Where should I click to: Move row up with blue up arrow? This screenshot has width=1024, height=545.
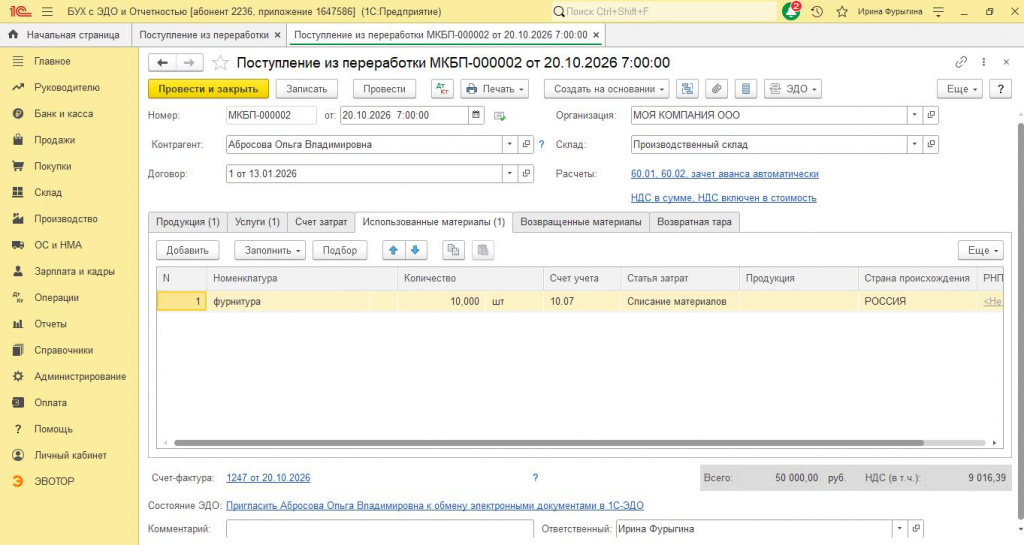393,250
